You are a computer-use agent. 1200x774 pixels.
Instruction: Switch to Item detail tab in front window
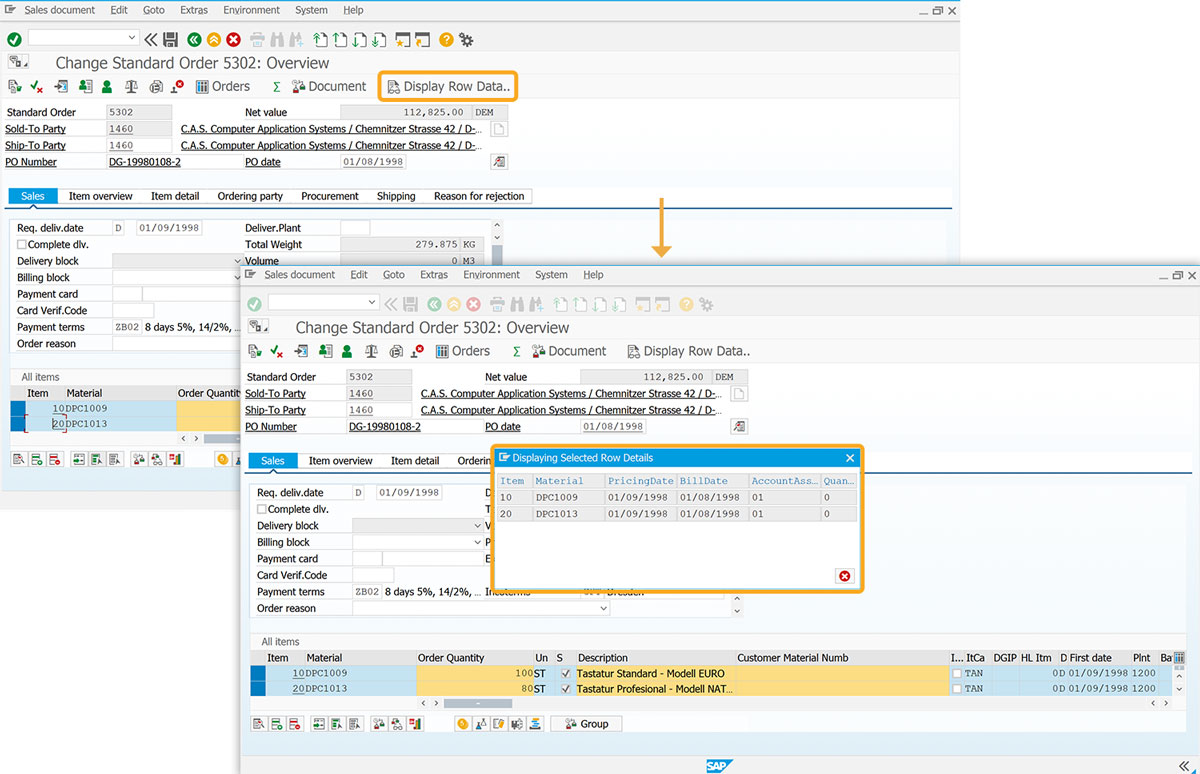(415, 461)
